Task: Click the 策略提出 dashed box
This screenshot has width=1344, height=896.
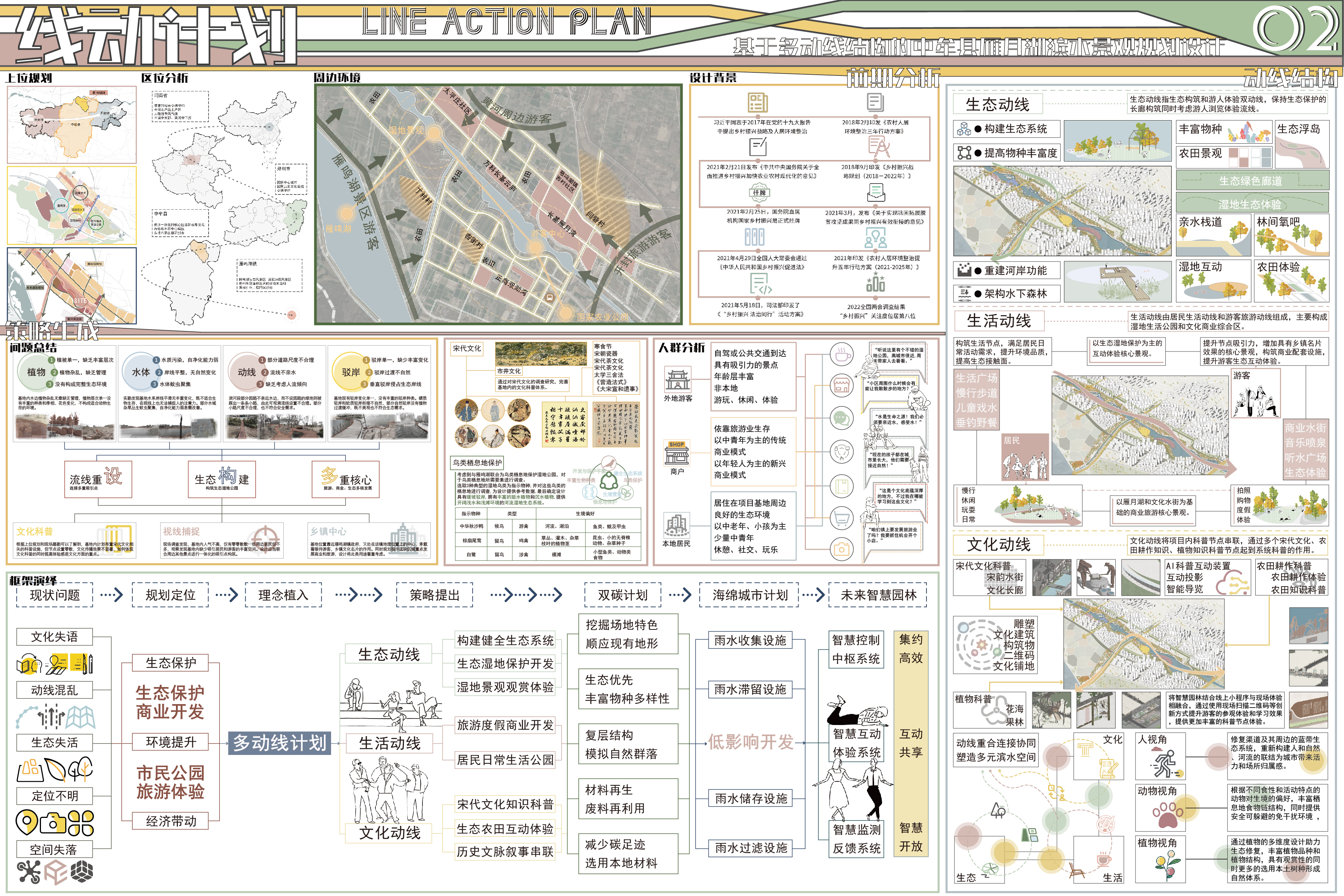Action: click(435, 595)
